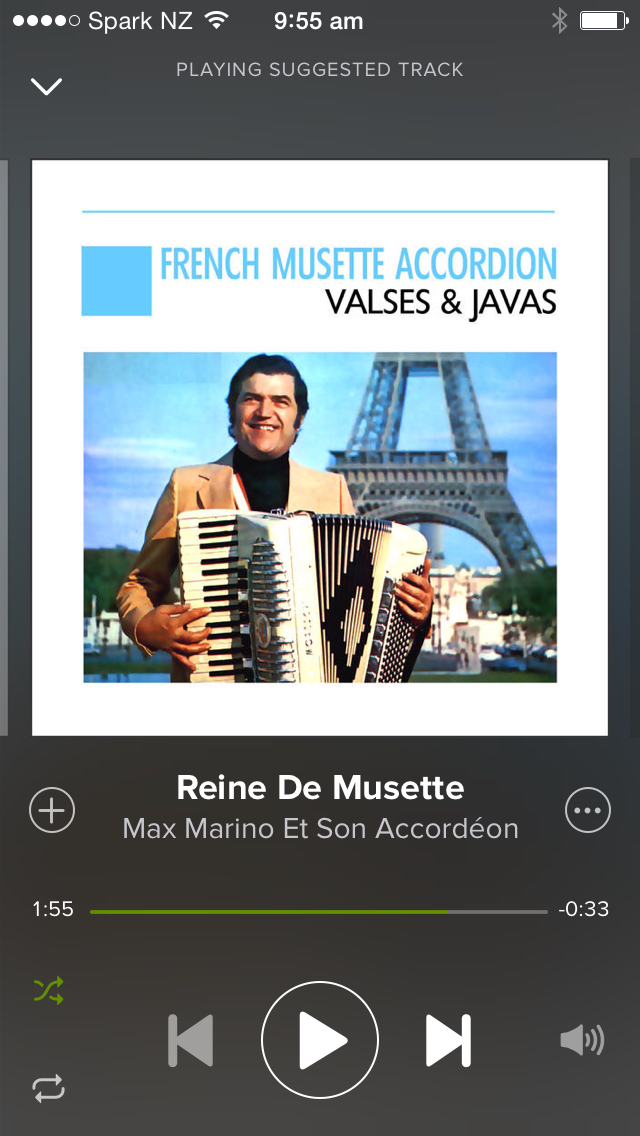This screenshot has height=1136, width=640.
Task: Add Reine De Musette to your library
Action: tap(52, 809)
